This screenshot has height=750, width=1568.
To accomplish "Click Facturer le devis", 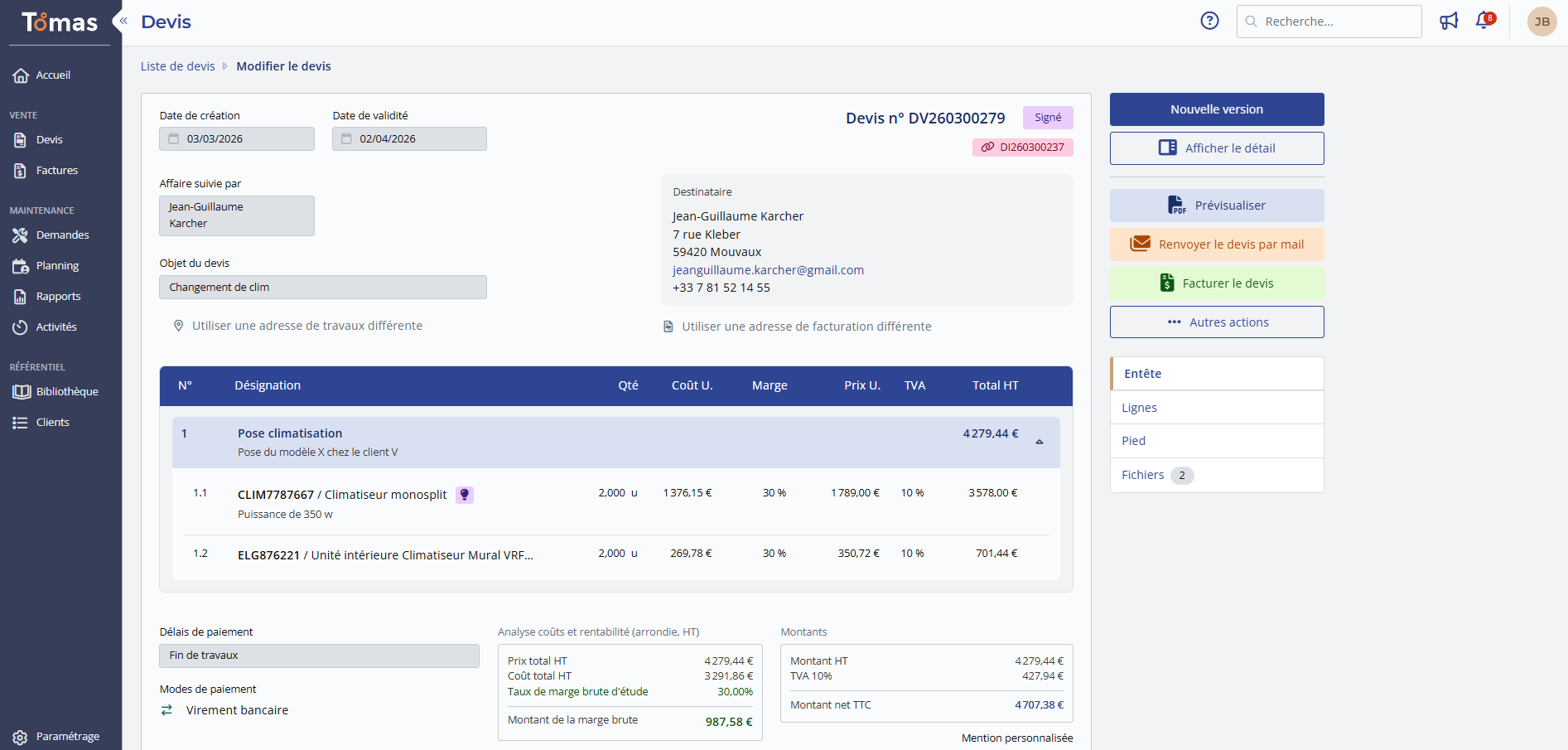I will (x=1217, y=283).
